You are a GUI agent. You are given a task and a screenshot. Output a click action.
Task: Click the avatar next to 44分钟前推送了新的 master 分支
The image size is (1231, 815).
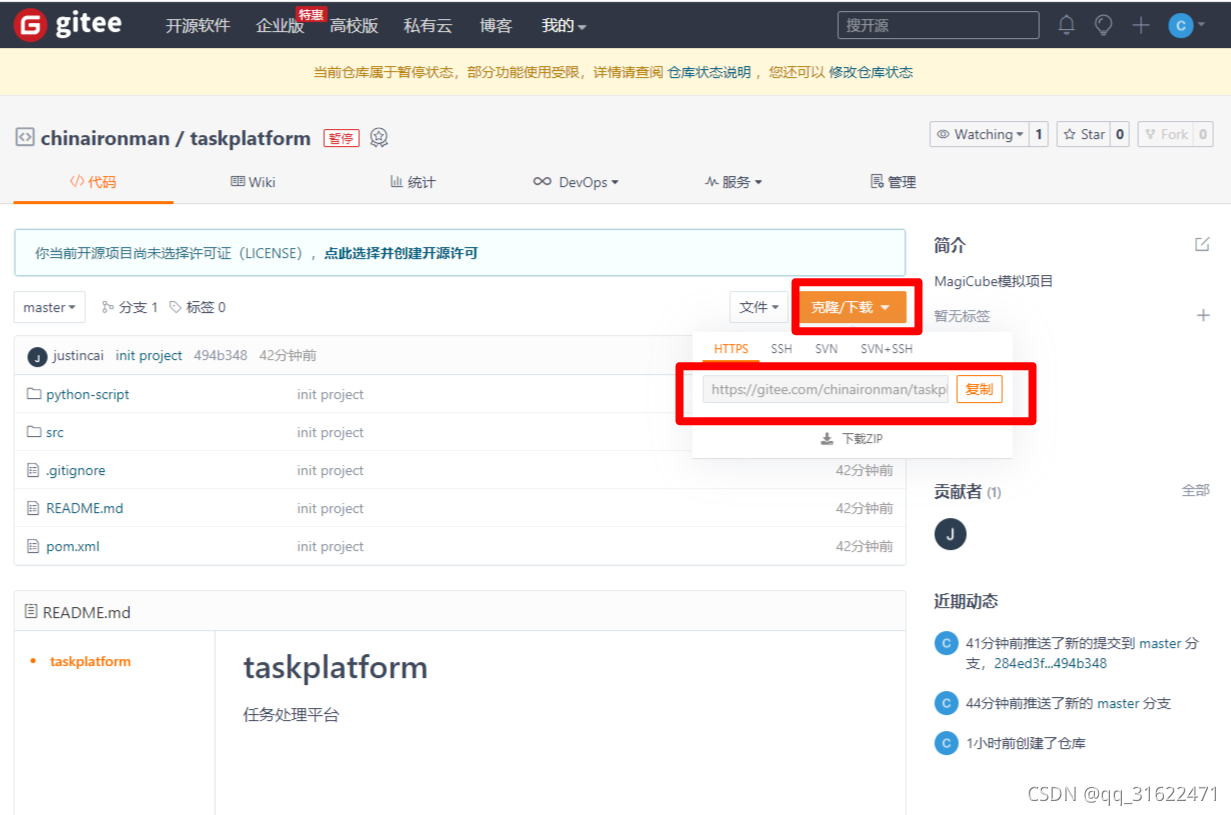coord(946,703)
